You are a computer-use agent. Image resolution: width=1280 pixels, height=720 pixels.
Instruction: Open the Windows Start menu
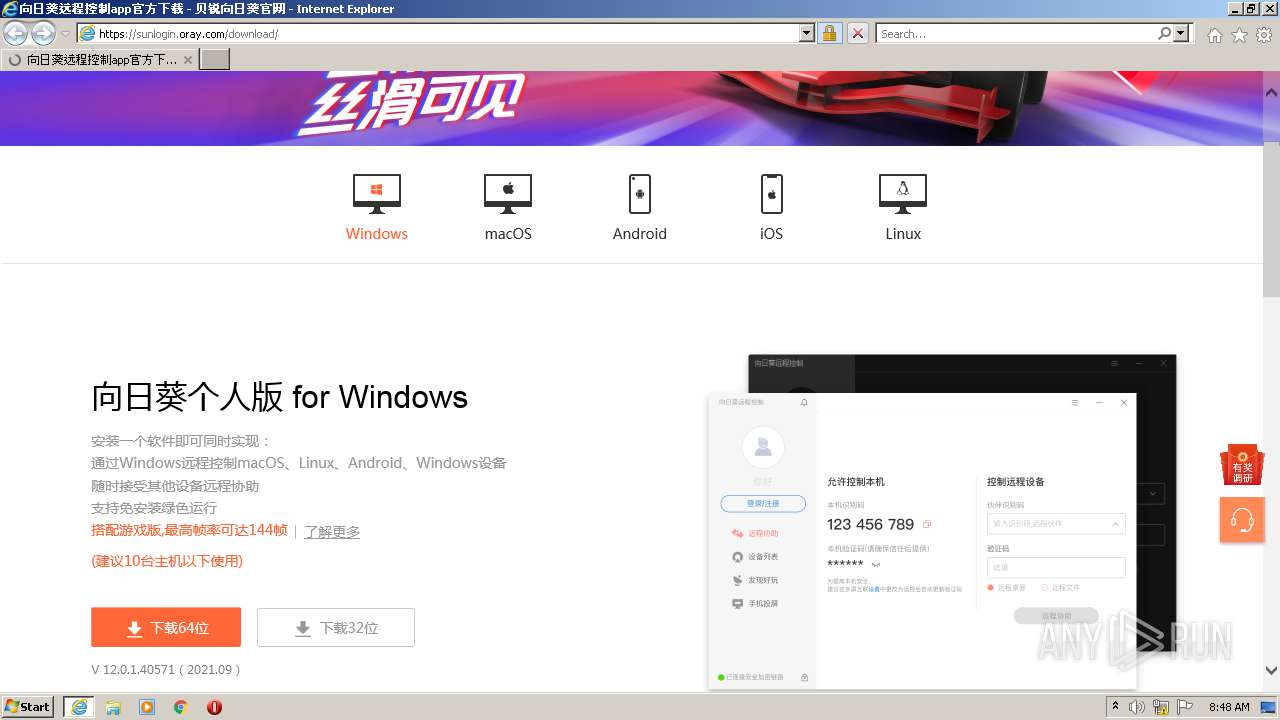(x=28, y=706)
